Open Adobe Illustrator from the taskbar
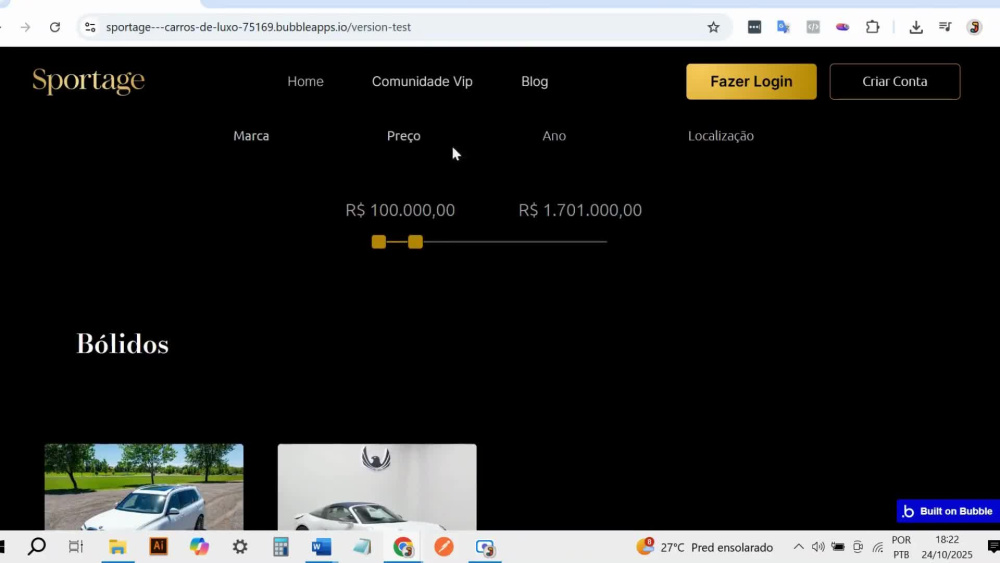This screenshot has height=563, width=1000. 158,546
